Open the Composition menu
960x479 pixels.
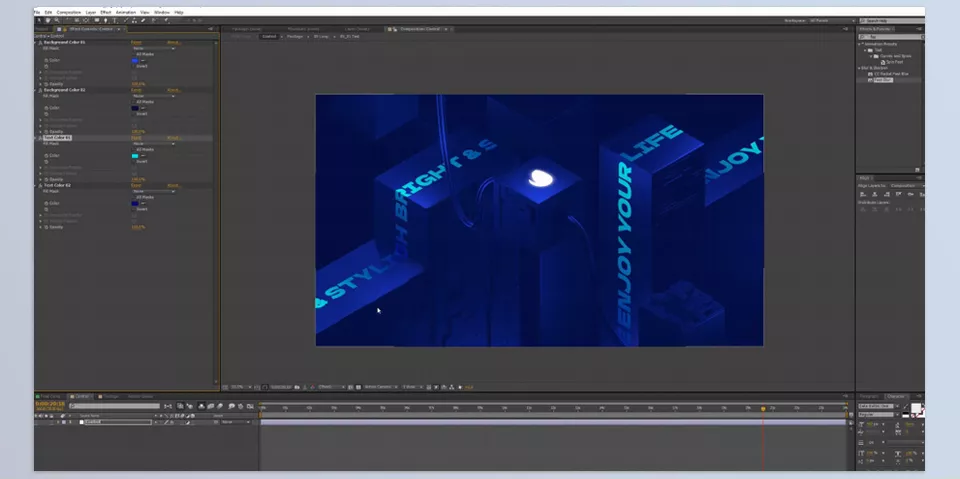tap(69, 12)
